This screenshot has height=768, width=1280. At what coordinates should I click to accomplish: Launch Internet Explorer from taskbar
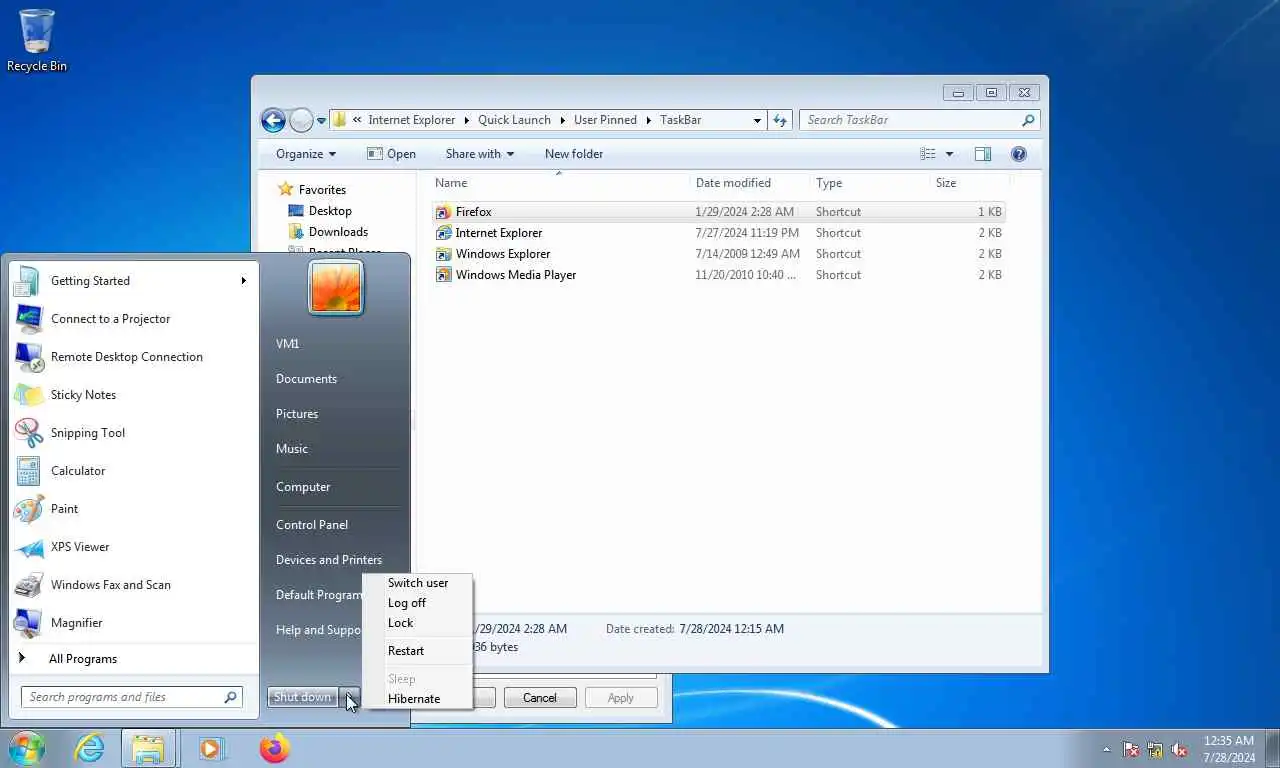click(x=89, y=748)
